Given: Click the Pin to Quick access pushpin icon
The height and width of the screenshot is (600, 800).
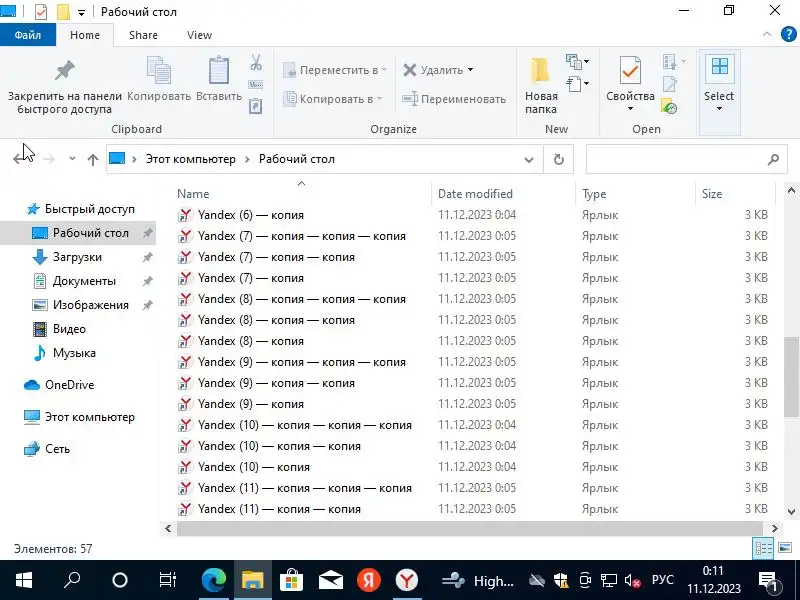Looking at the screenshot, I should tap(65, 70).
